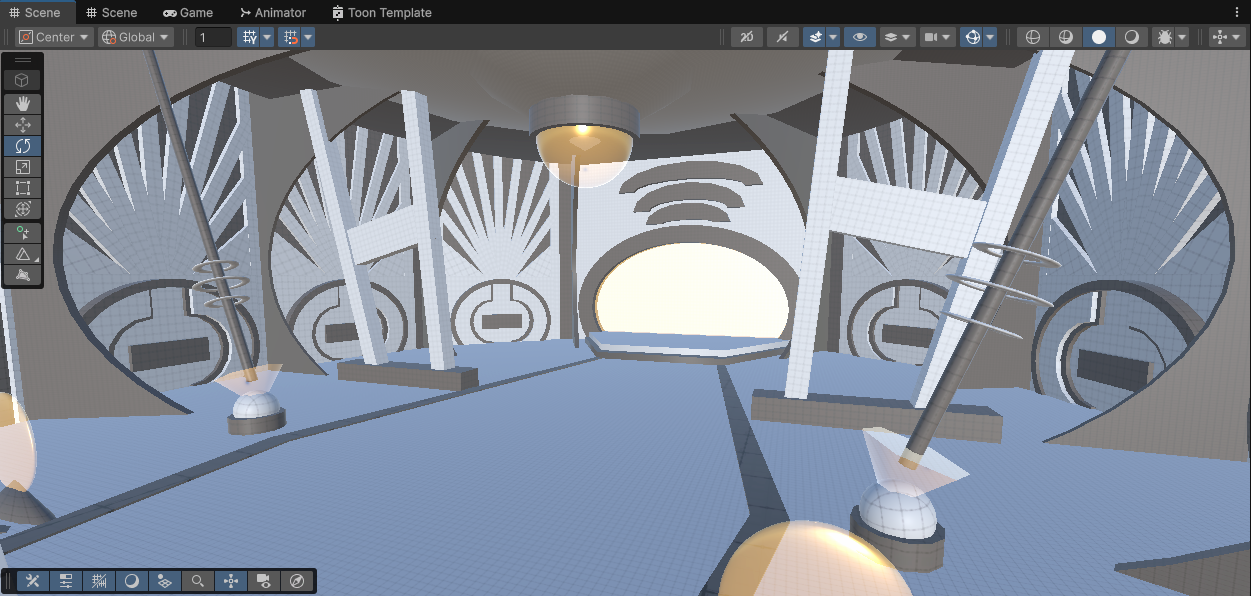The image size is (1251, 596).
Task: Click the sliders settings icon in bottom overlay
Action: 66,581
